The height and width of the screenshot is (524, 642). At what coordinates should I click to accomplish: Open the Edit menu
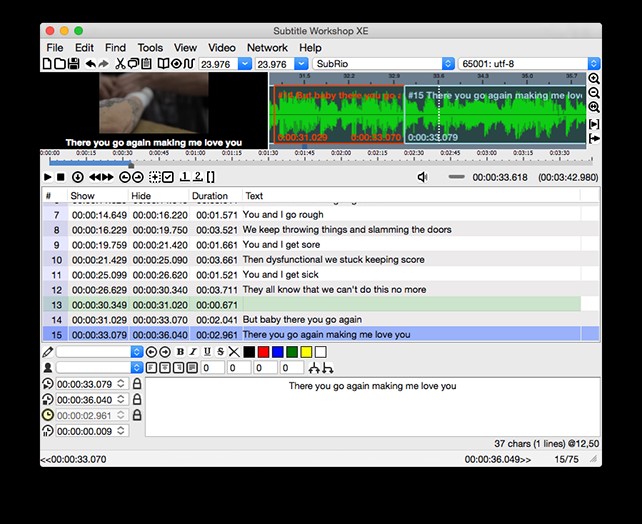coord(84,48)
